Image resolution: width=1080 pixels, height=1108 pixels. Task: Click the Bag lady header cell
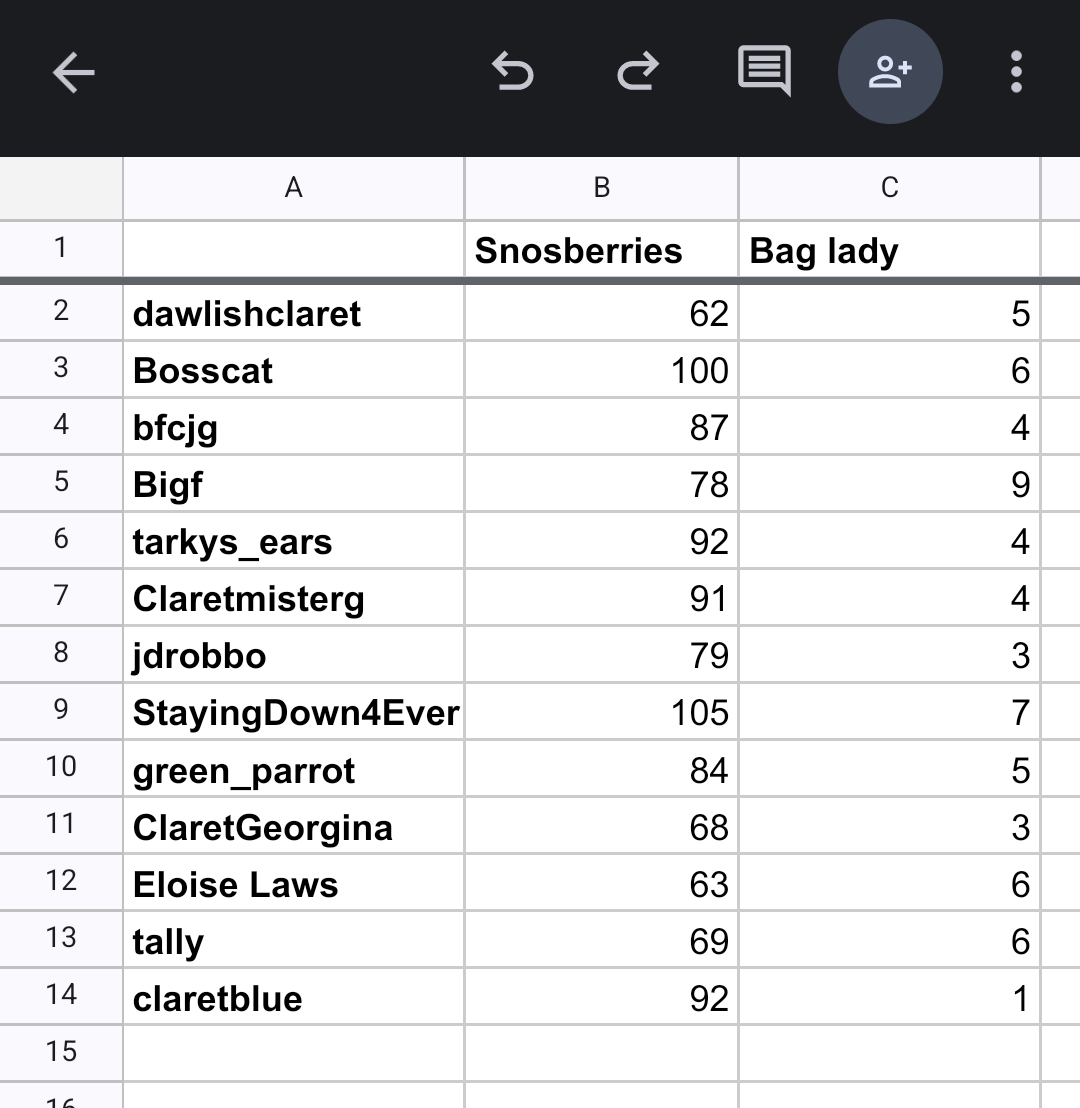coord(889,250)
